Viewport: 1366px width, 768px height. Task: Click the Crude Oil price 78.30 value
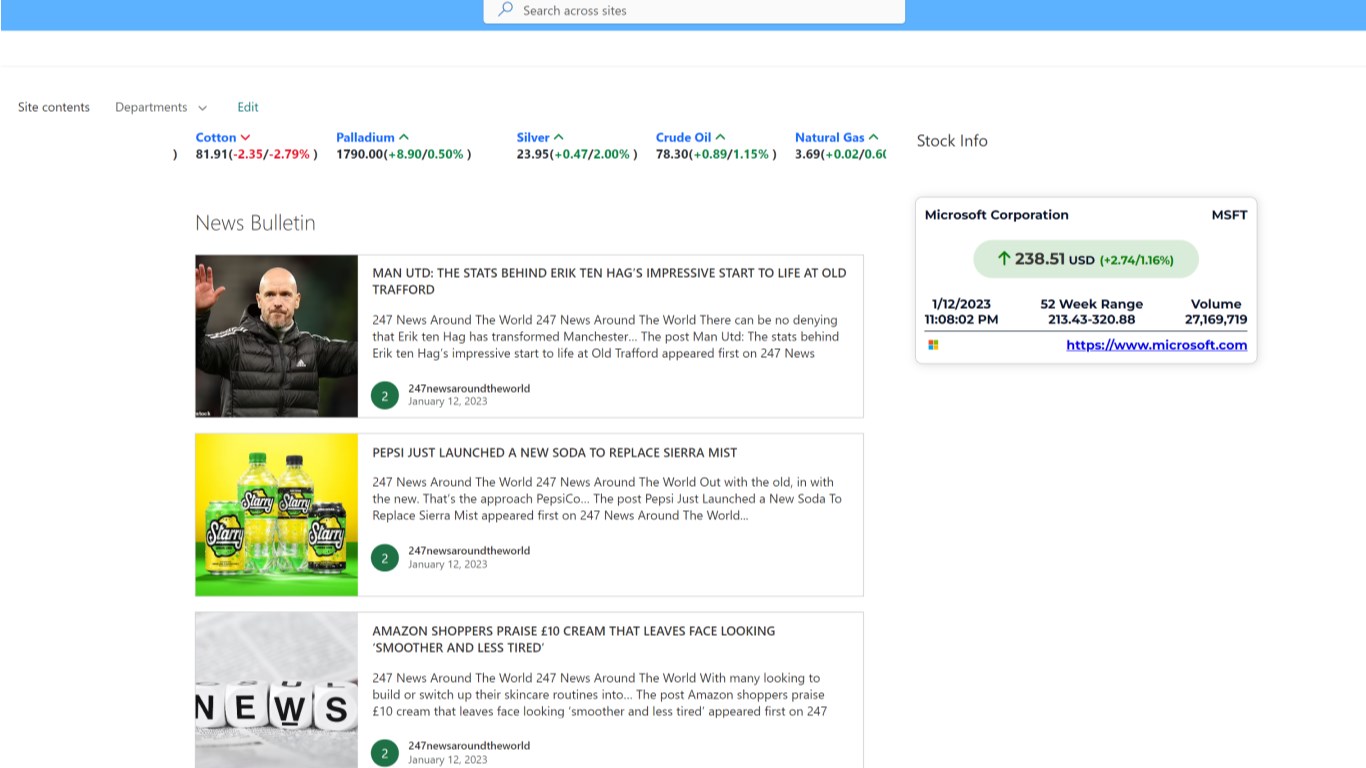(x=672, y=154)
